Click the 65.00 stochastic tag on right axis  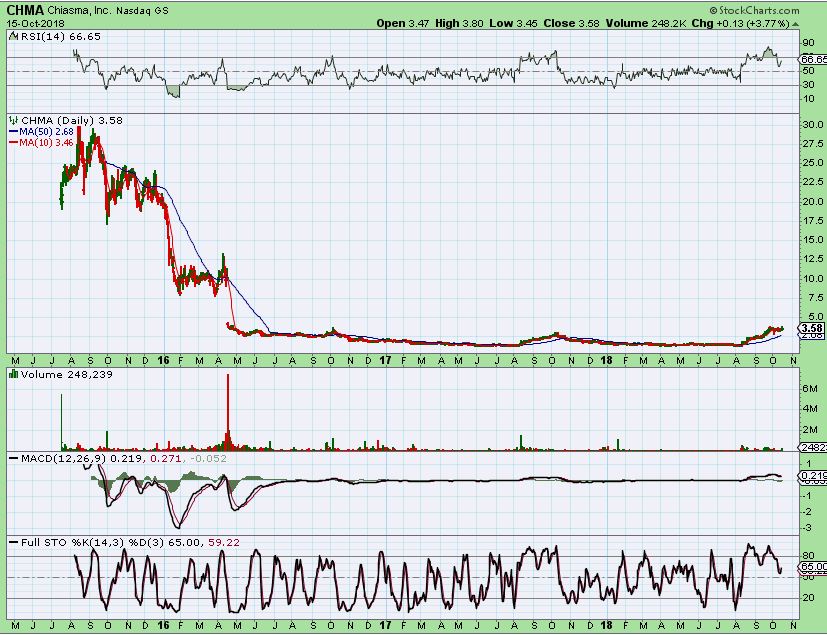813,566
